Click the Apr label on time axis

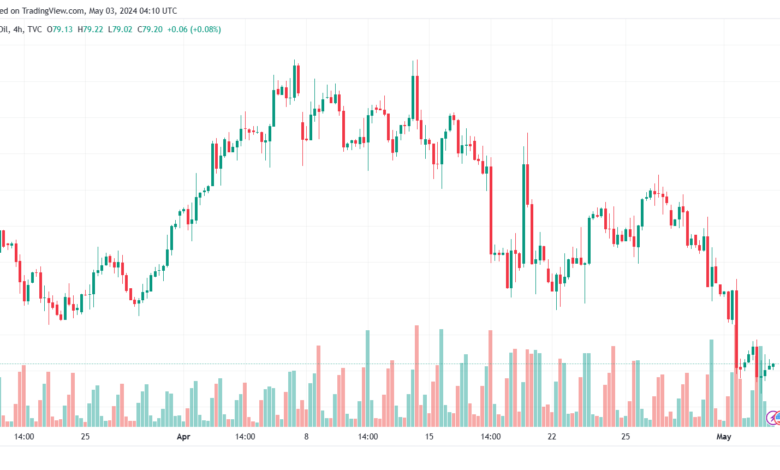184,437
